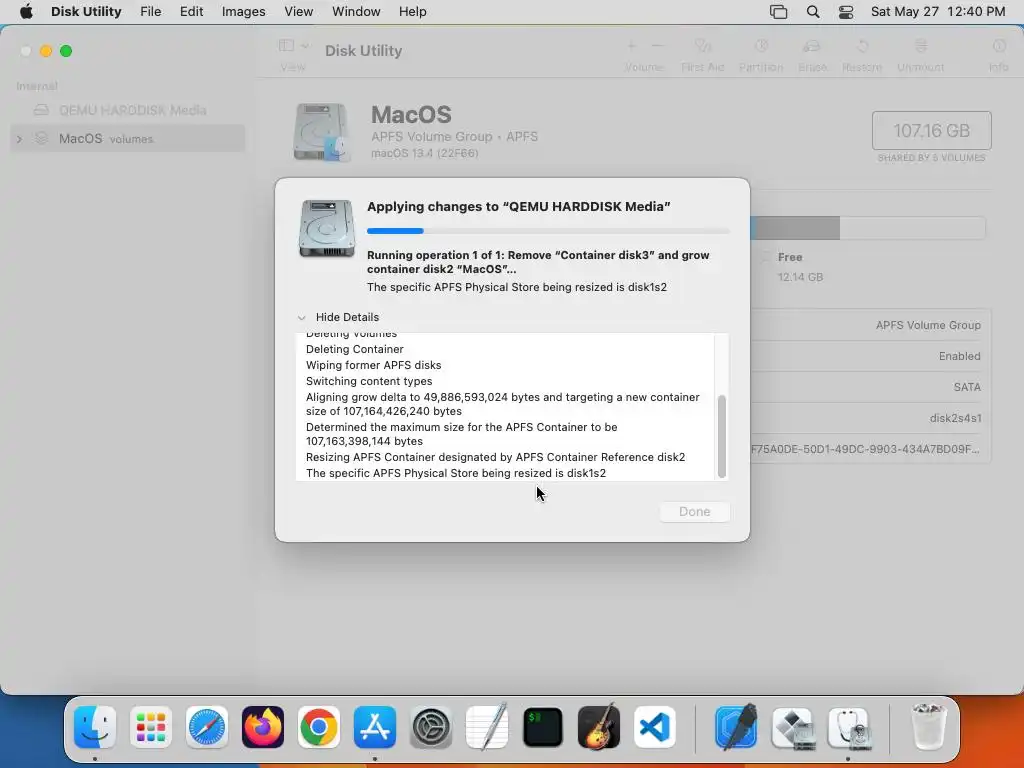The height and width of the screenshot is (768, 1024).
Task: Open the View menu
Action: coord(298,12)
